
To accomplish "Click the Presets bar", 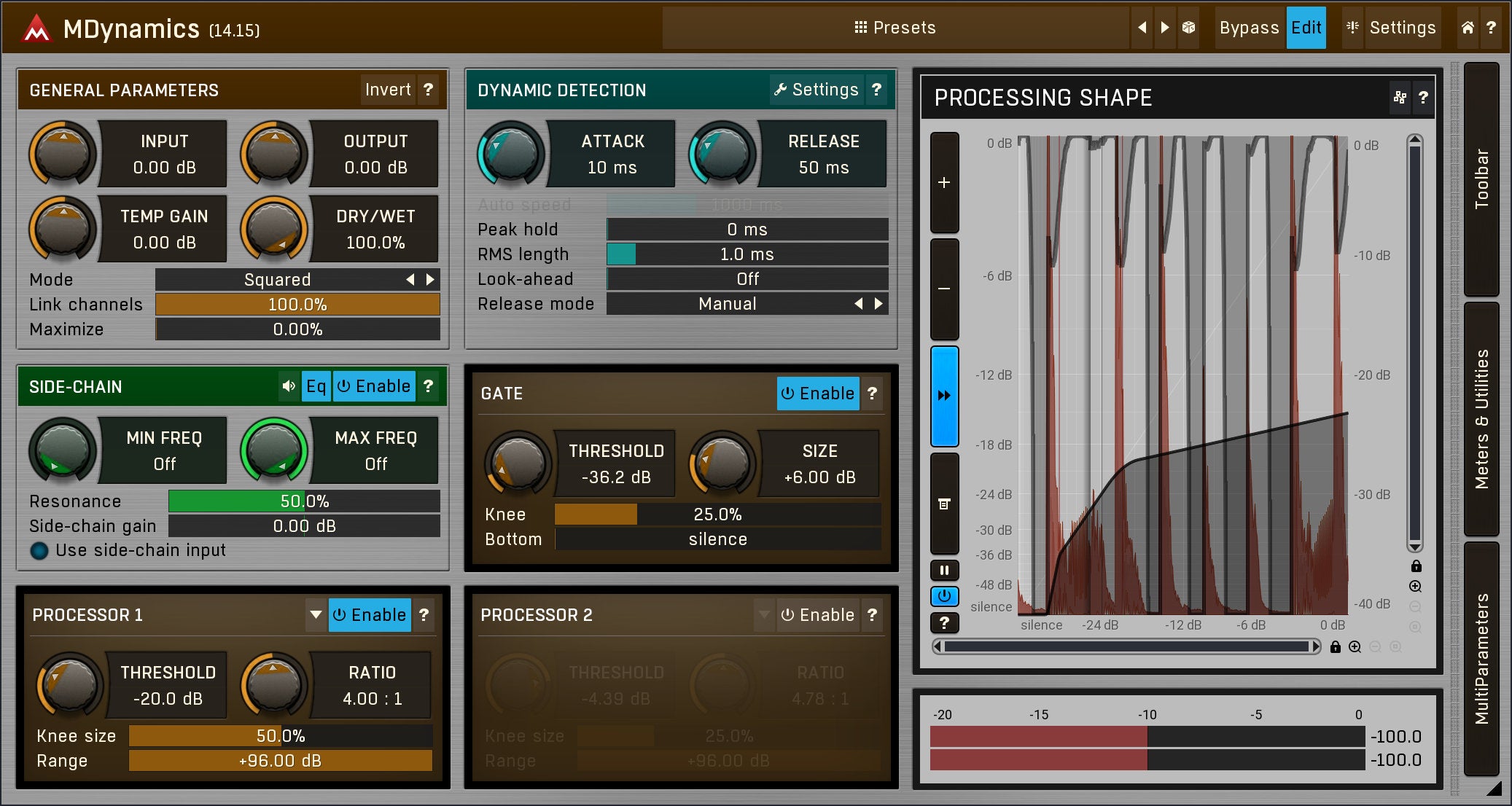I will coord(895,28).
